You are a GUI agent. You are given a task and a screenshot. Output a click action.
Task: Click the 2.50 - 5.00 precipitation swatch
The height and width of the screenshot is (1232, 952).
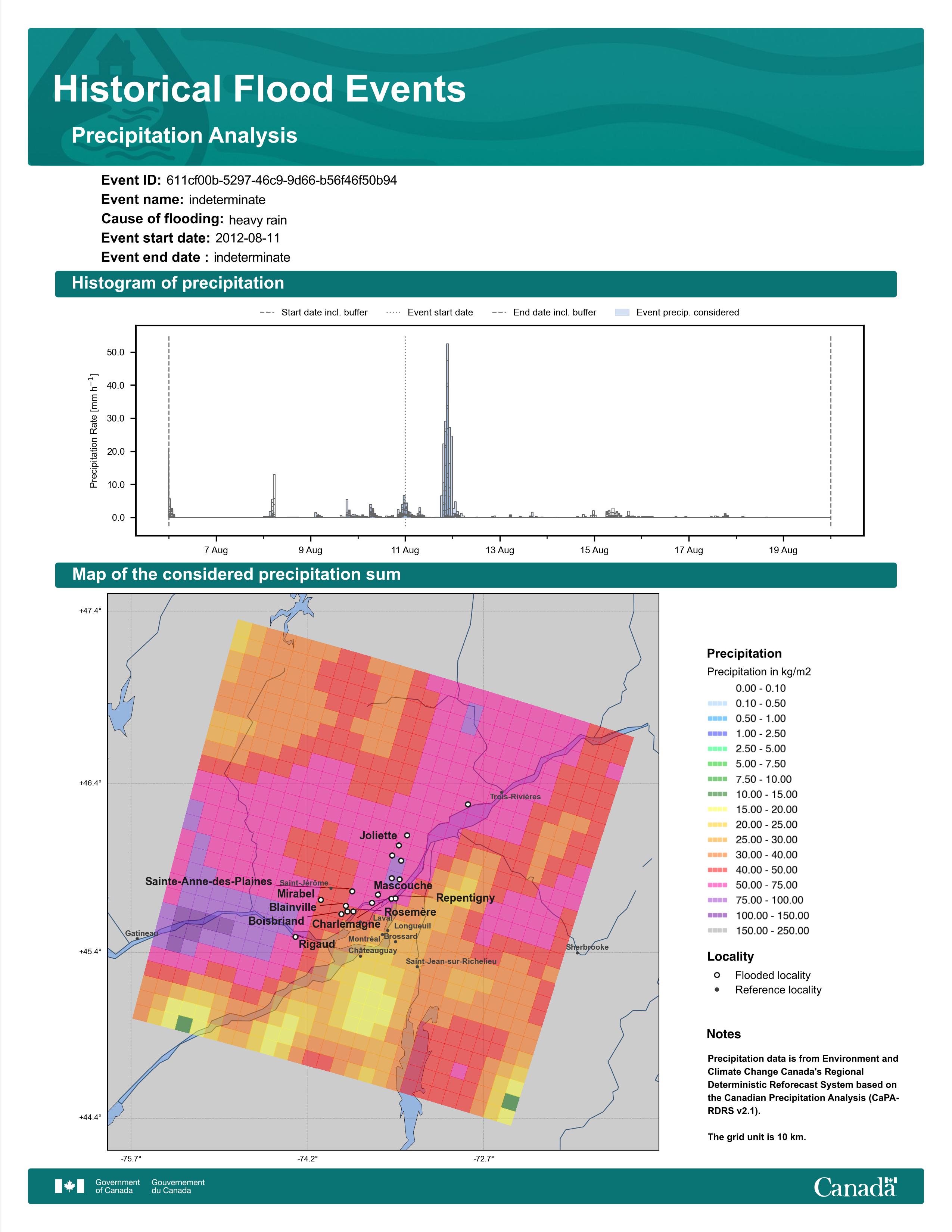coord(717,749)
